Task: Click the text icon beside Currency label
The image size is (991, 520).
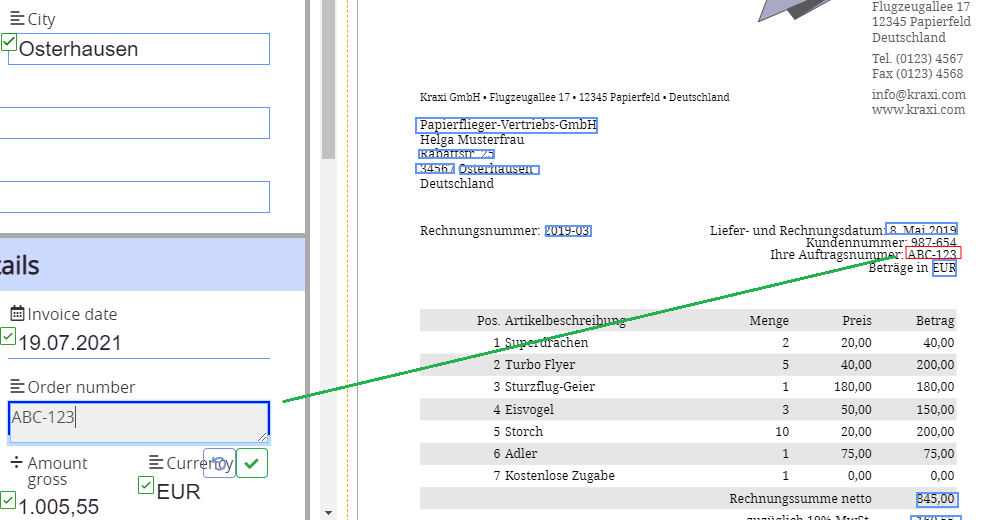Action: coord(156,463)
